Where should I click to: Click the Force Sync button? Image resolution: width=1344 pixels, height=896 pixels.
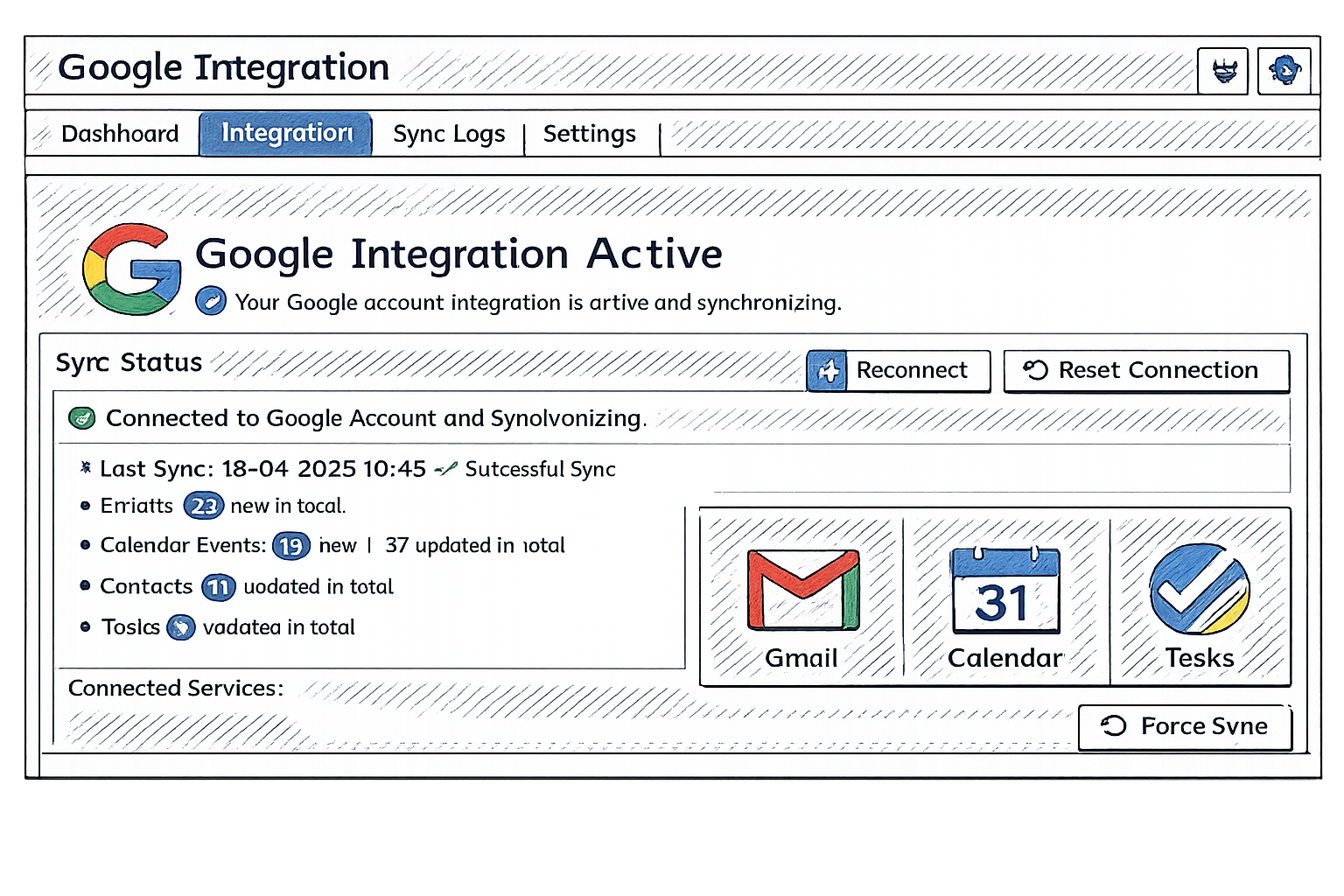click(x=1185, y=727)
